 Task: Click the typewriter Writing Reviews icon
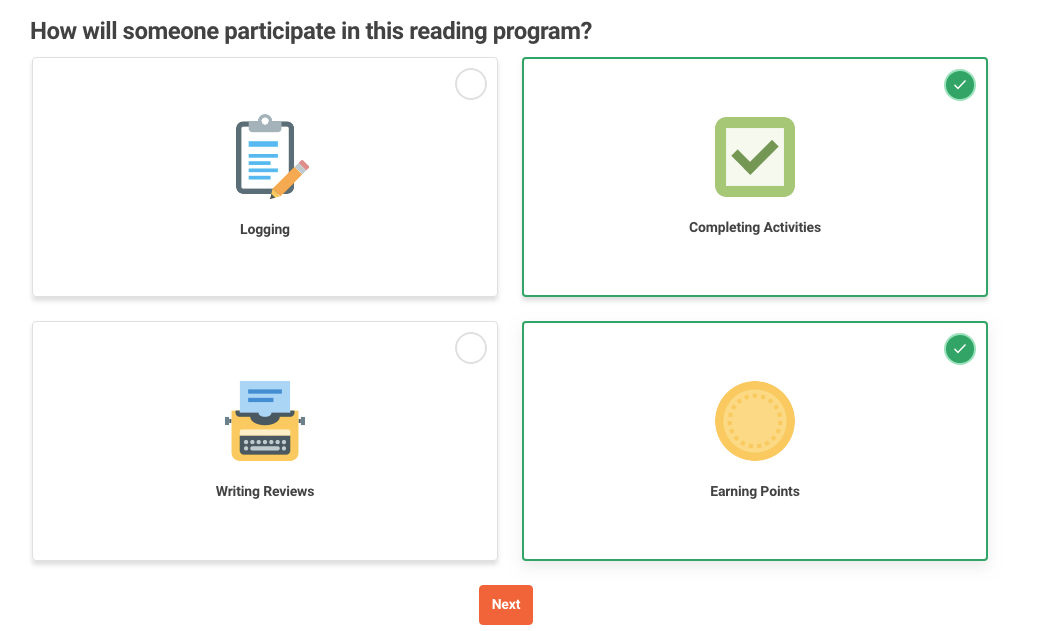click(x=265, y=420)
